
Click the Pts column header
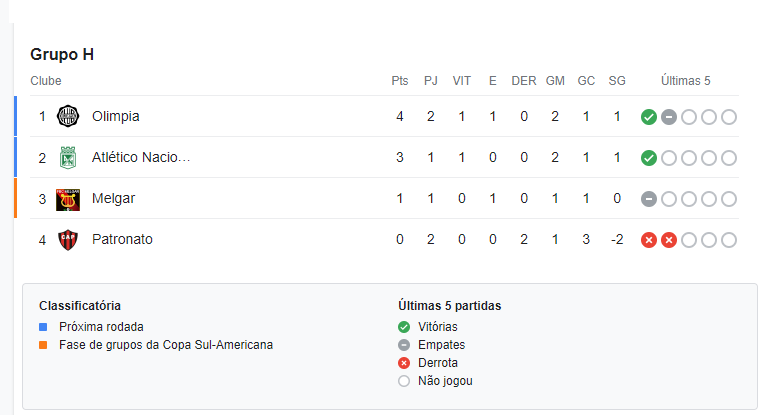pyautogui.click(x=400, y=81)
